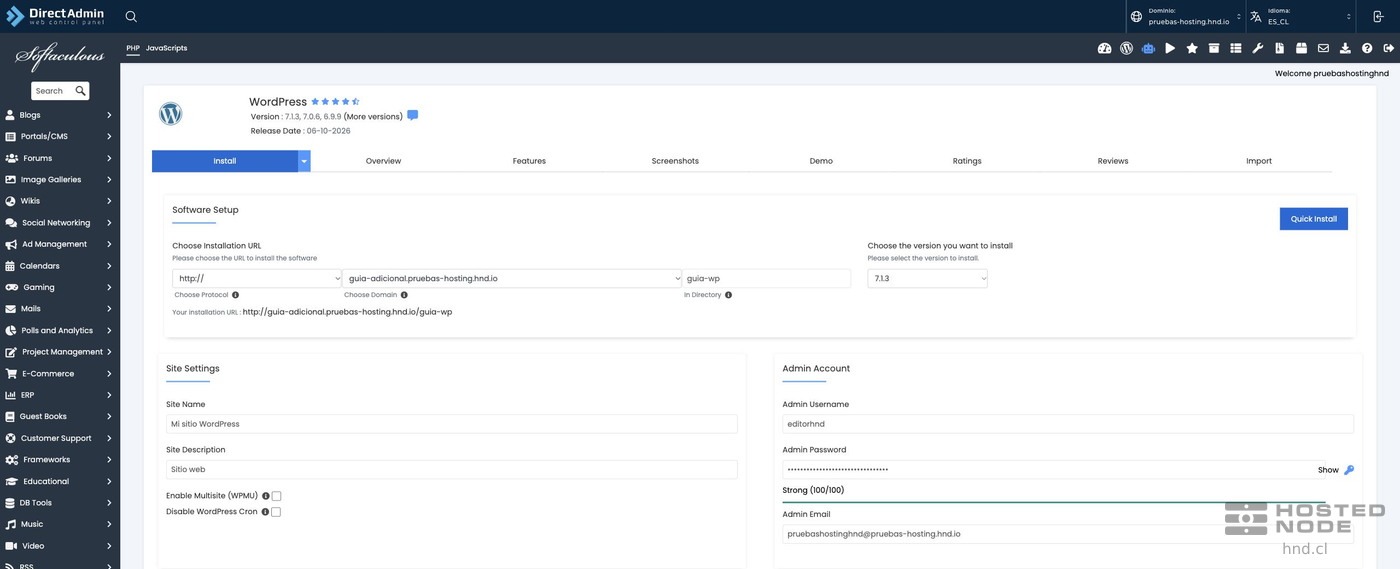Switch to the Screenshots tab

coord(675,161)
